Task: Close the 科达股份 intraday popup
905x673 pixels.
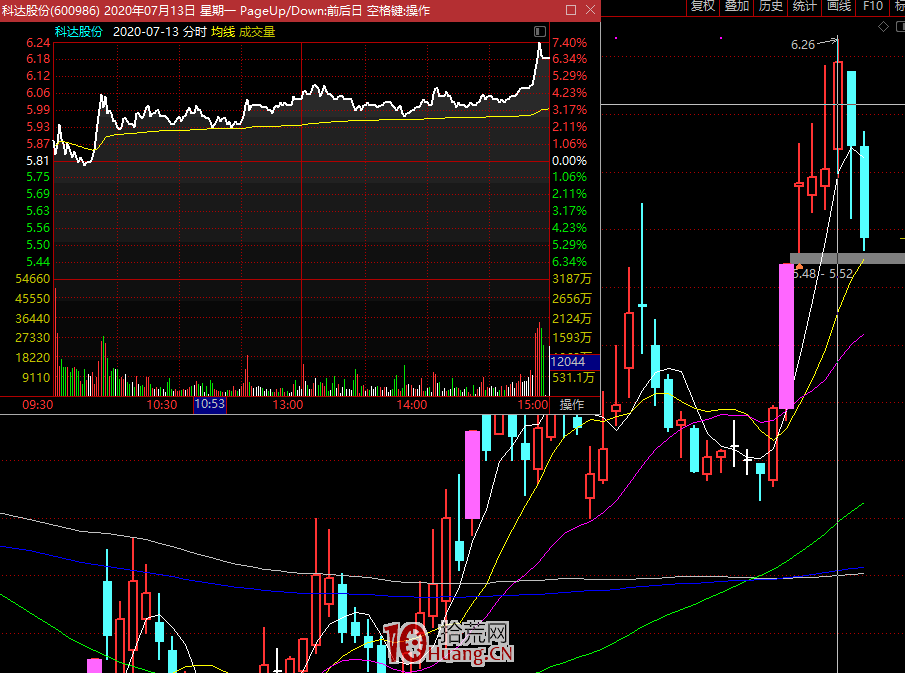Action: [590, 10]
